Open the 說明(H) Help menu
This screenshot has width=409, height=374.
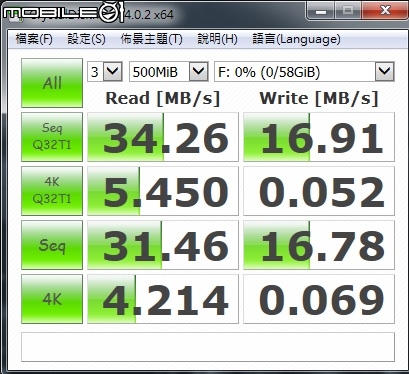[x=217, y=39]
